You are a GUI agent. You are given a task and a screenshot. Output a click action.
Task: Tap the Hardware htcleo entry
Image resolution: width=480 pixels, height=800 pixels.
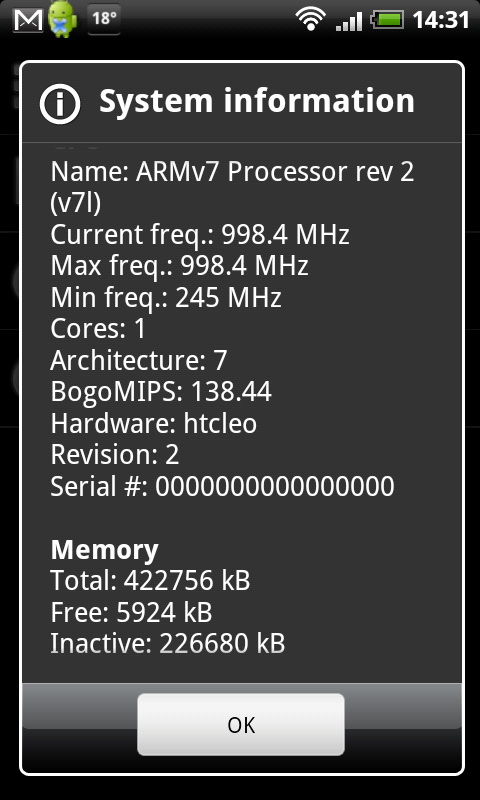[154, 423]
